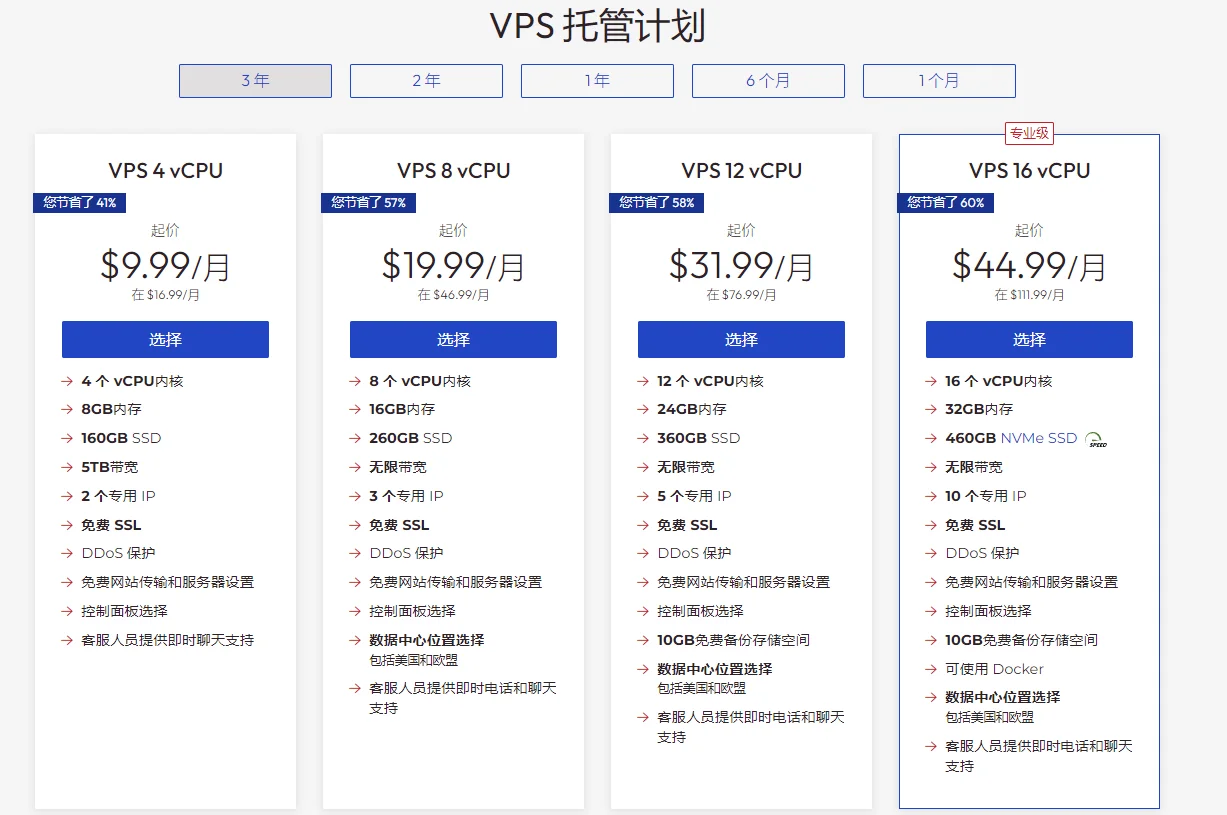Switch to the 2年 billing tab
This screenshot has width=1227, height=815.
(426, 81)
